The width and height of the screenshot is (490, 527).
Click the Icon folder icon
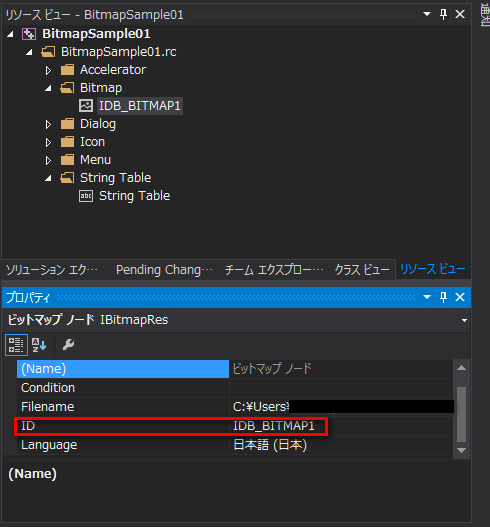point(67,142)
